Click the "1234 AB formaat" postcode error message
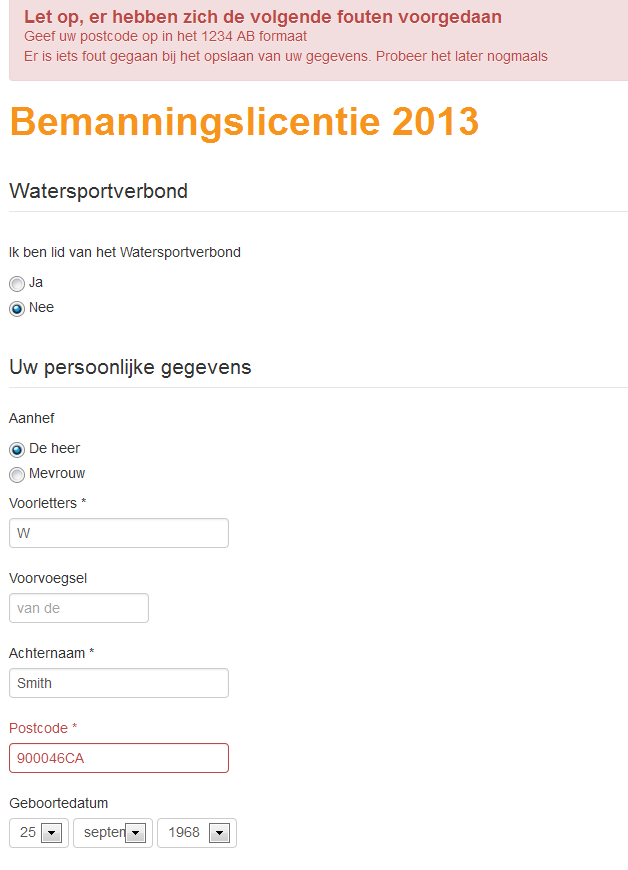628x870 pixels. [x=165, y=36]
